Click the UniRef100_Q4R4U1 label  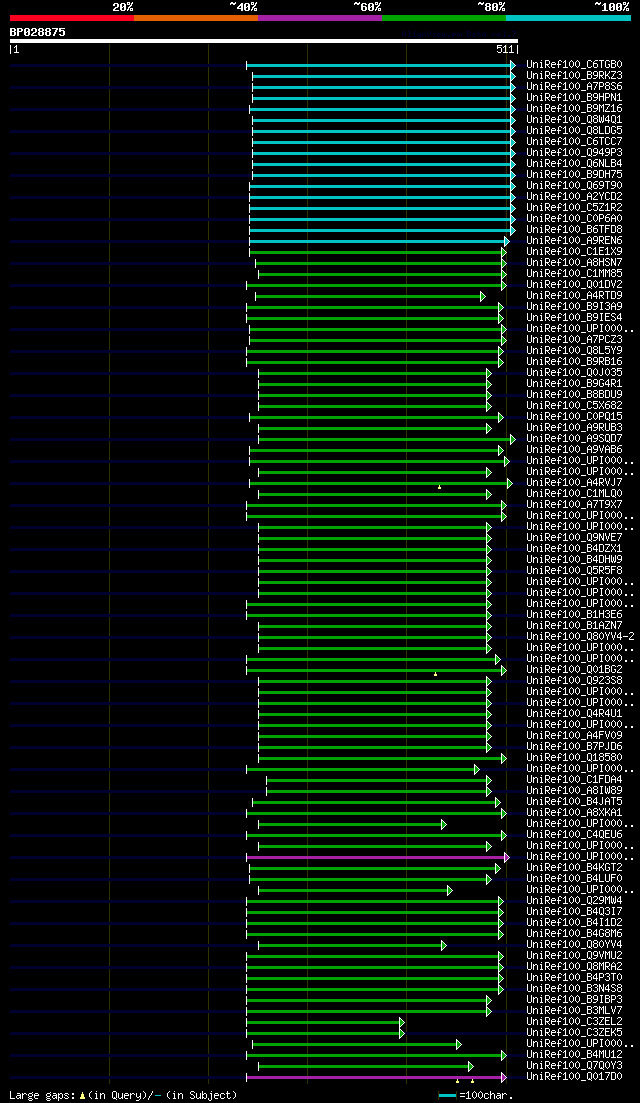pos(574,713)
